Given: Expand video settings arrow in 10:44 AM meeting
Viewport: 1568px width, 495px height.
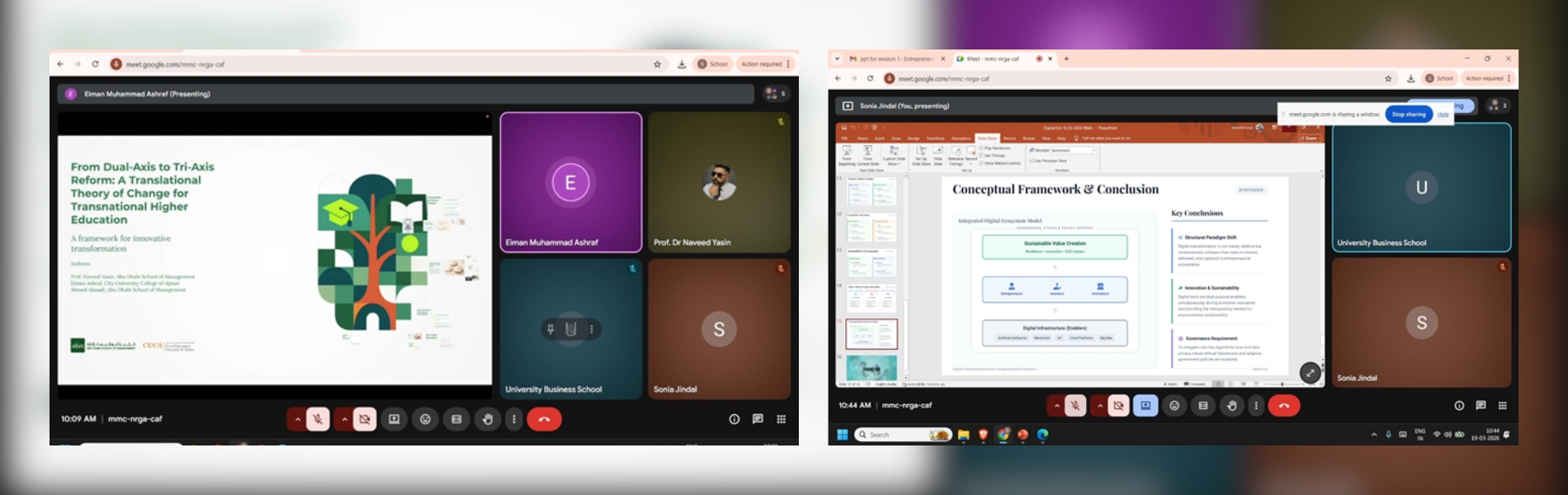Looking at the screenshot, I should pyautogui.click(x=1100, y=405).
